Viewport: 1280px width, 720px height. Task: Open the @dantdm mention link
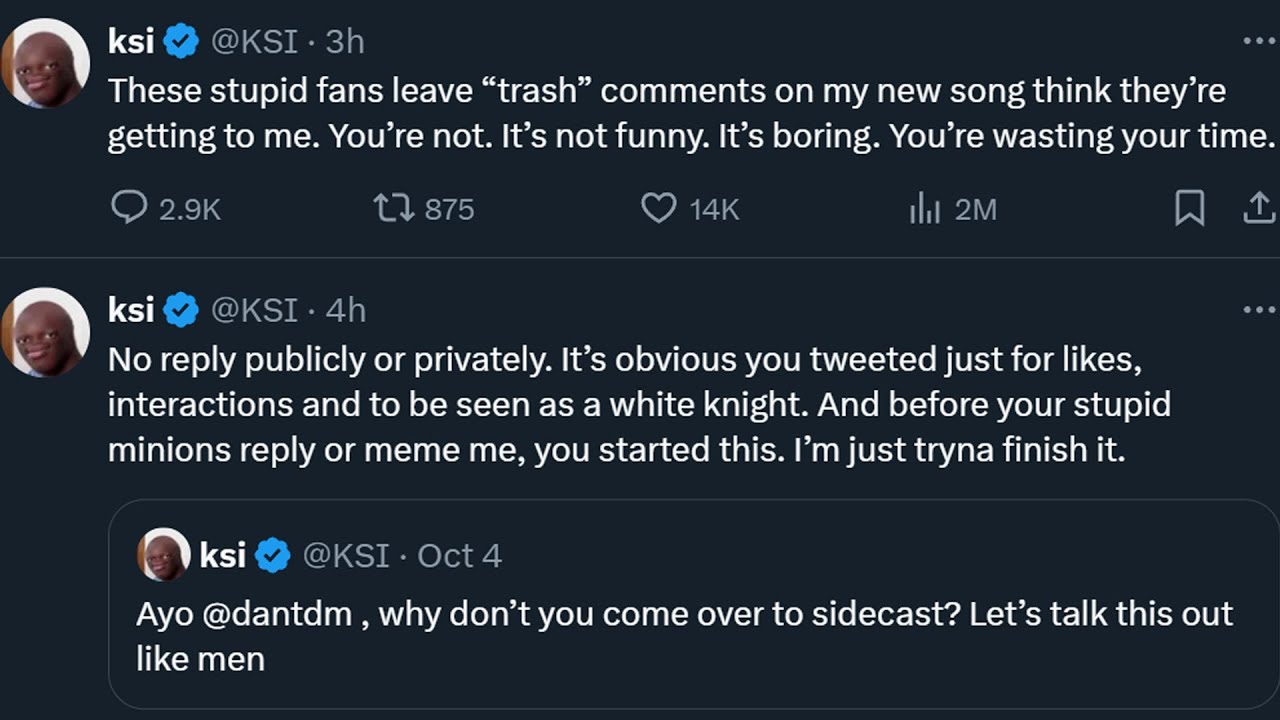click(x=277, y=613)
